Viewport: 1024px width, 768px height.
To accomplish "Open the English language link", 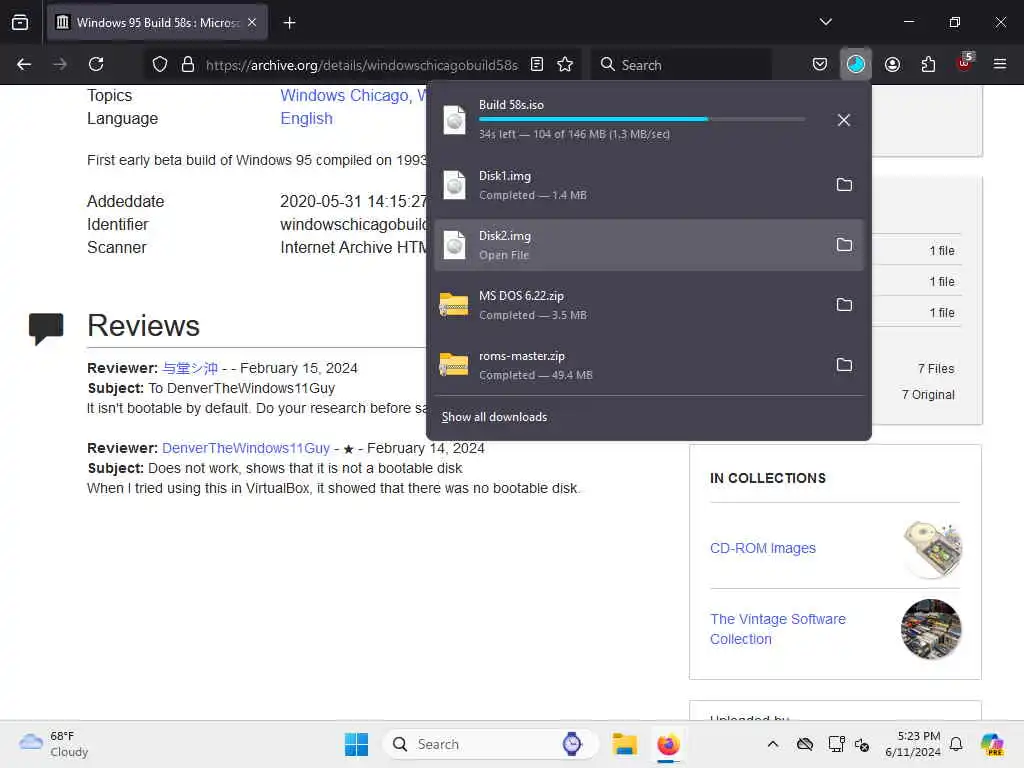I will click(306, 118).
